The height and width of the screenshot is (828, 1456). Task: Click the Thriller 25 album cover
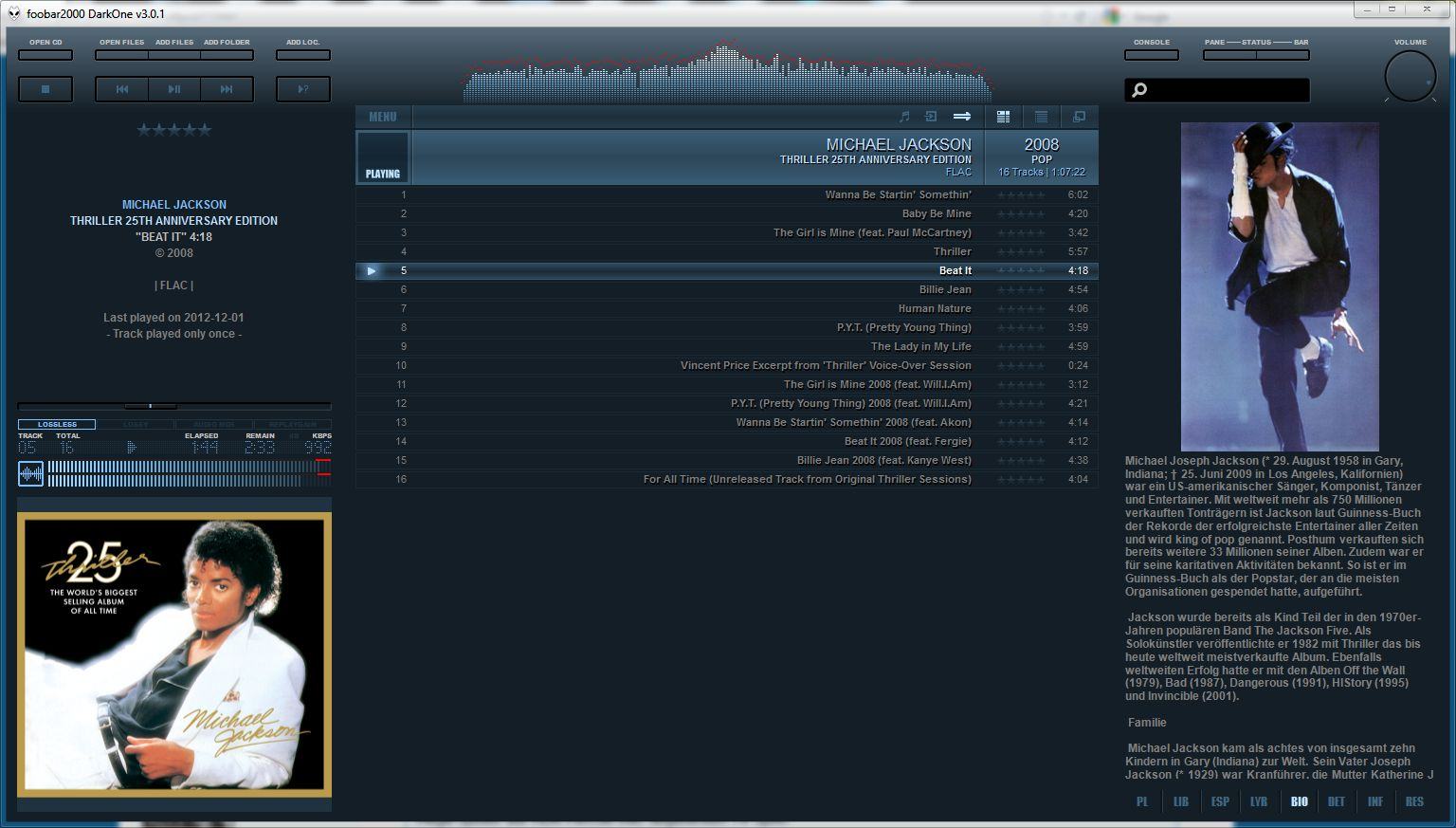174,654
